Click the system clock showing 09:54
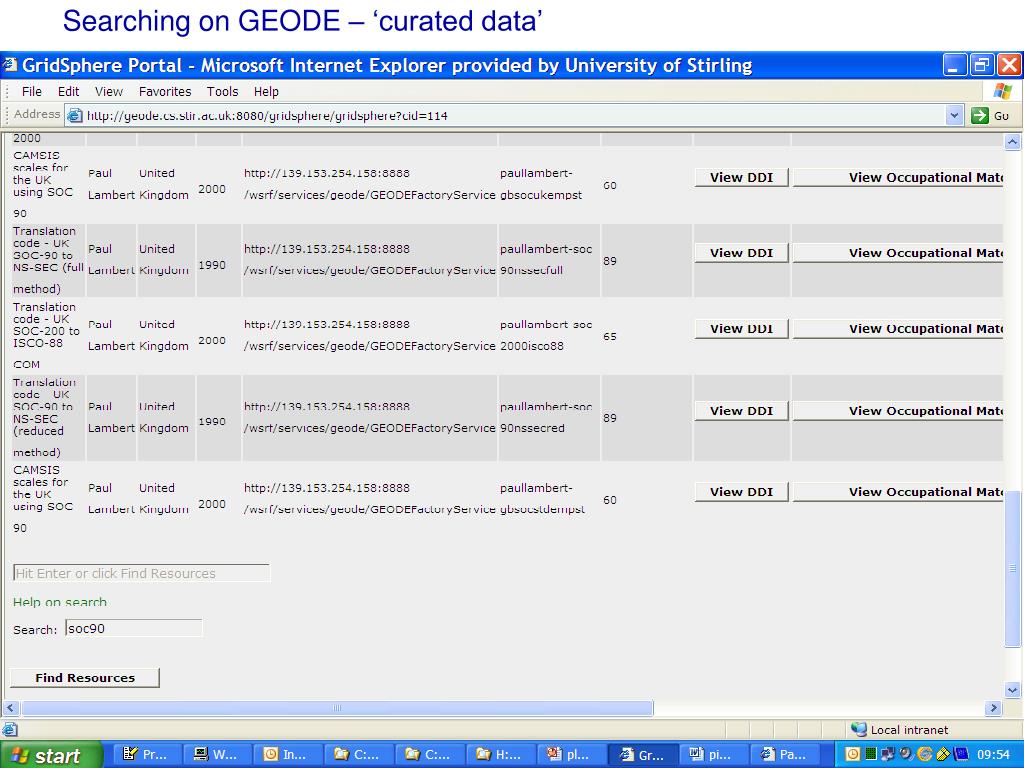This screenshot has height=768, width=1024. (993, 754)
